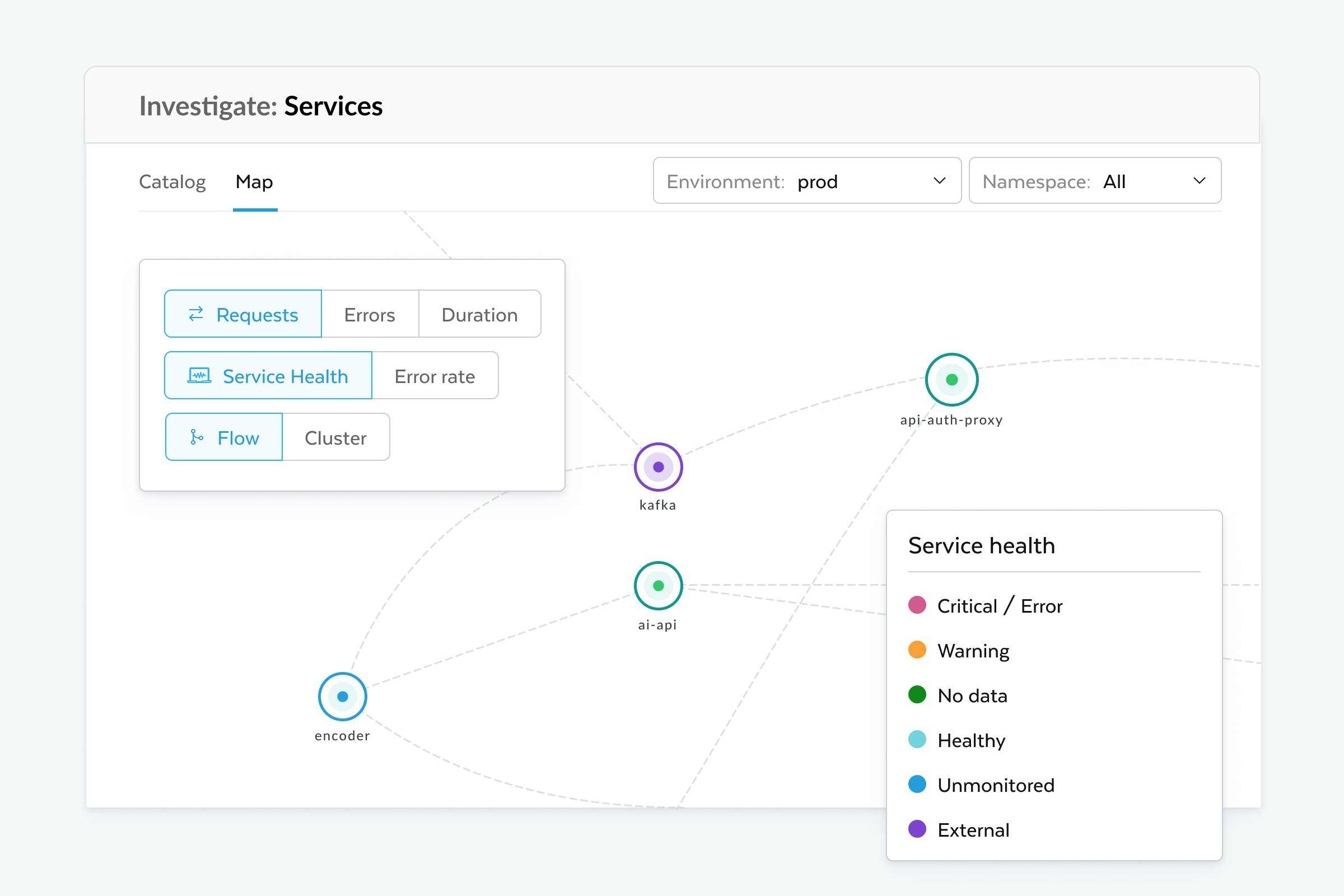Select the api-auth-proxy service node
1344x896 pixels.
[x=951, y=380]
